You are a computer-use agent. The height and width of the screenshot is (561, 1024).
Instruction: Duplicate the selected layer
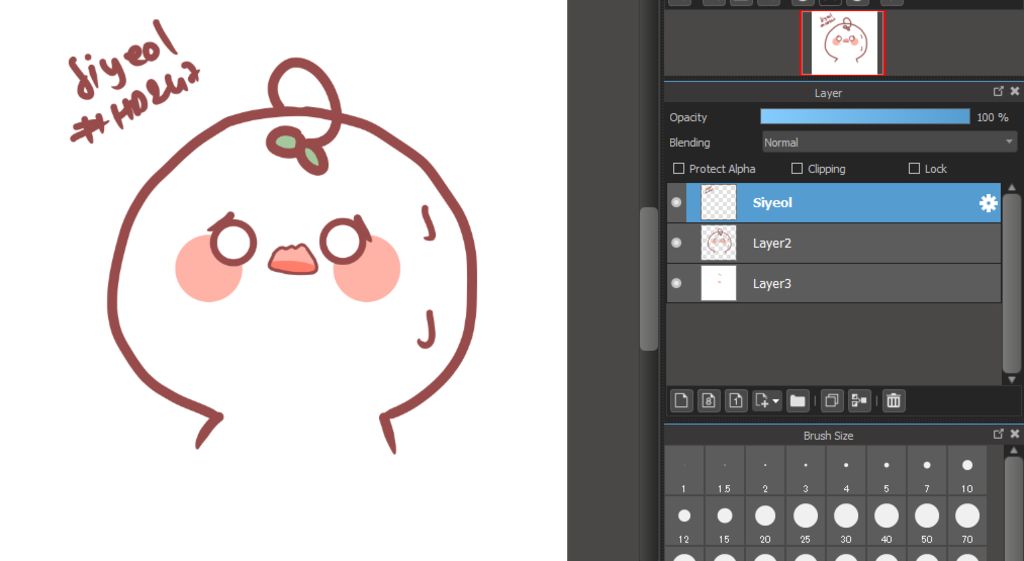tap(831, 400)
